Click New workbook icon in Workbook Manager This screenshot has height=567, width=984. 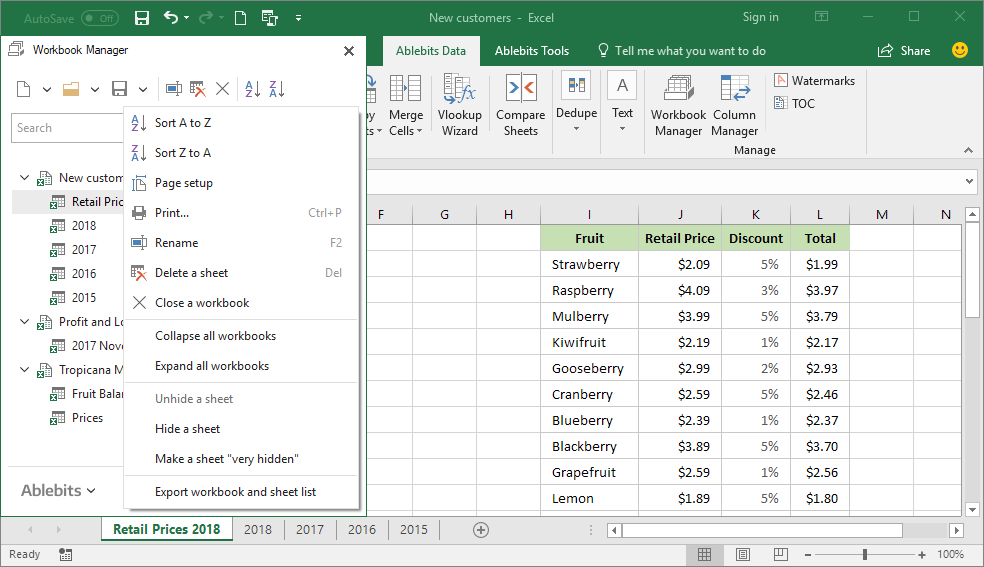(x=24, y=89)
